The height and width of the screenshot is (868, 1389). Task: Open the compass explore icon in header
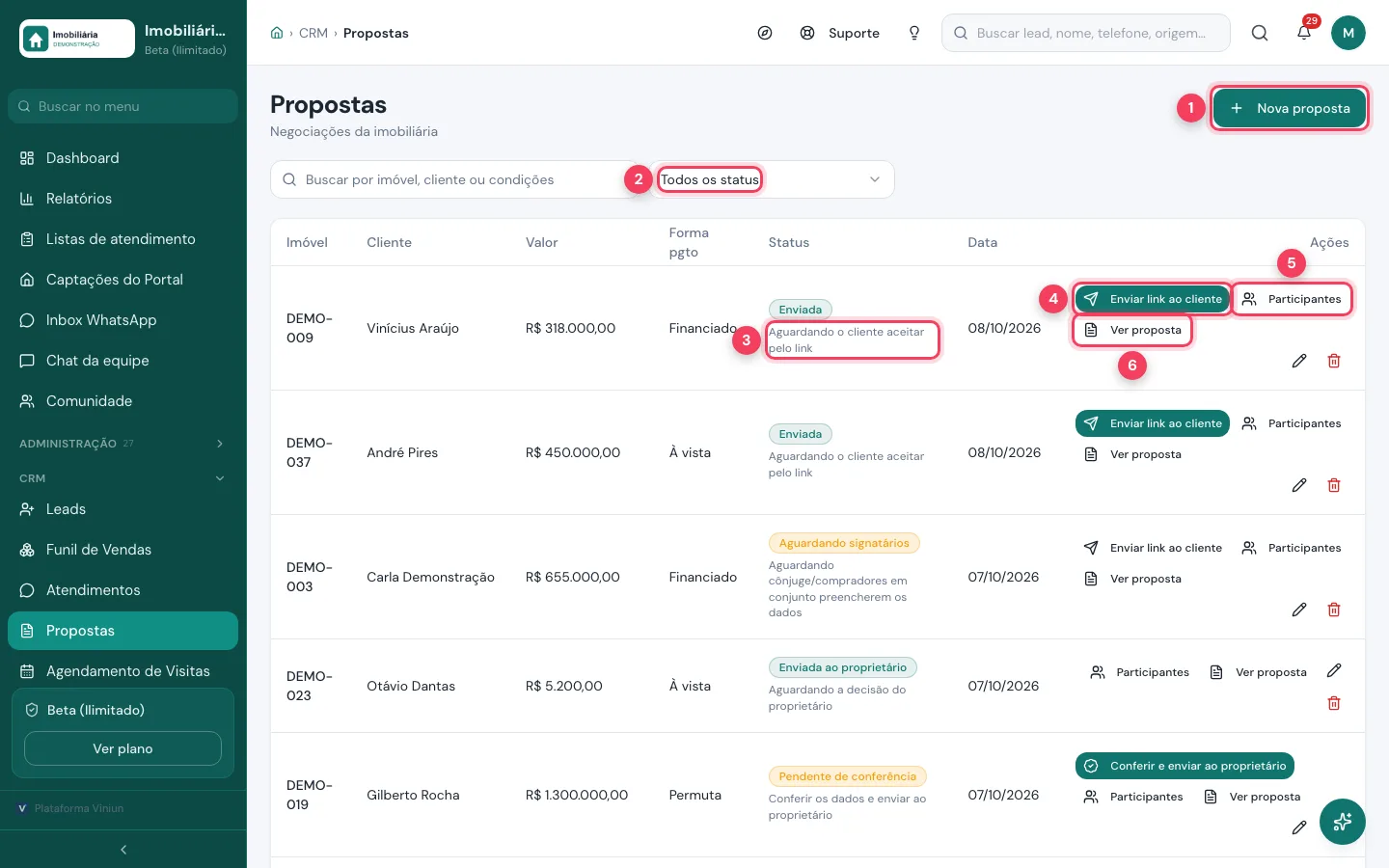pyautogui.click(x=765, y=33)
